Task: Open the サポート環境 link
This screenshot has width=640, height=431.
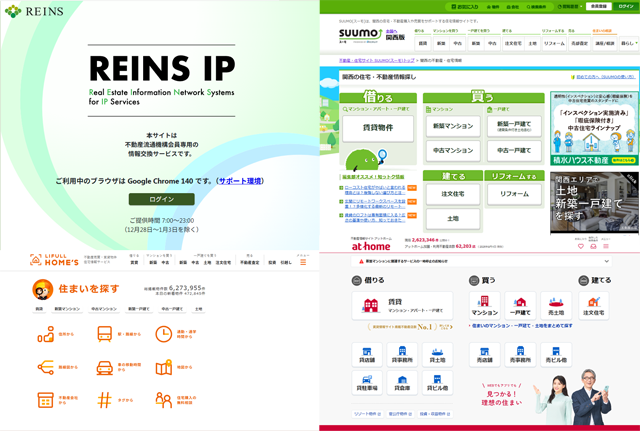Action: pyautogui.click(x=240, y=181)
